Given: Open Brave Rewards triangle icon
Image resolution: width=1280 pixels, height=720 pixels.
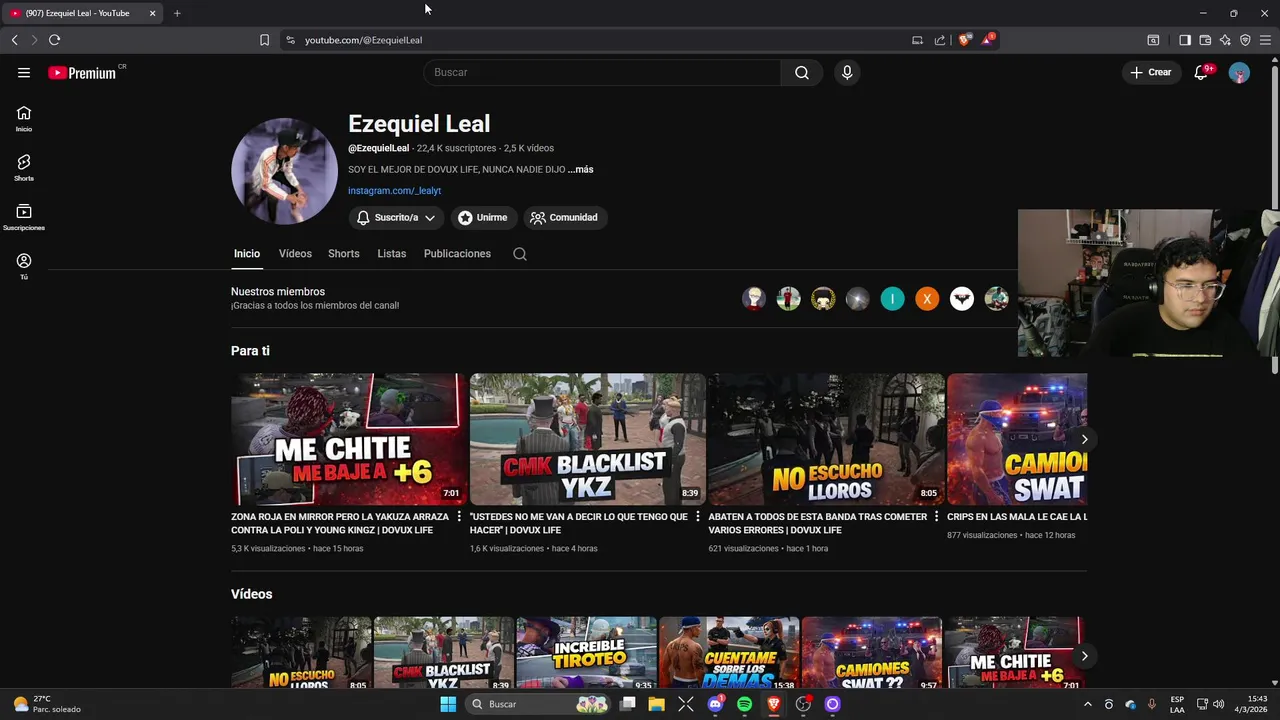Looking at the screenshot, I should [987, 40].
